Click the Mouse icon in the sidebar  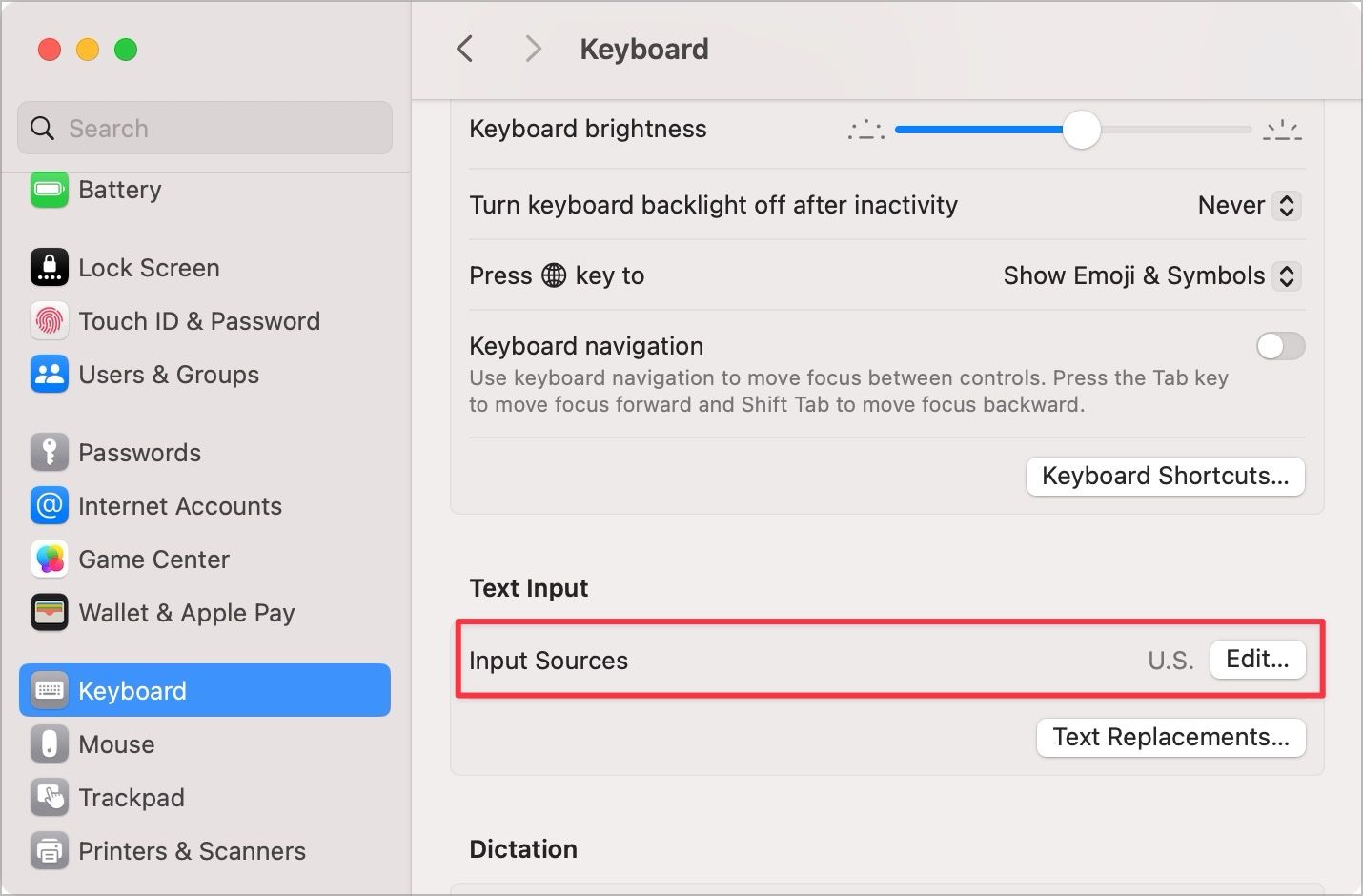pyautogui.click(x=49, y=744)
